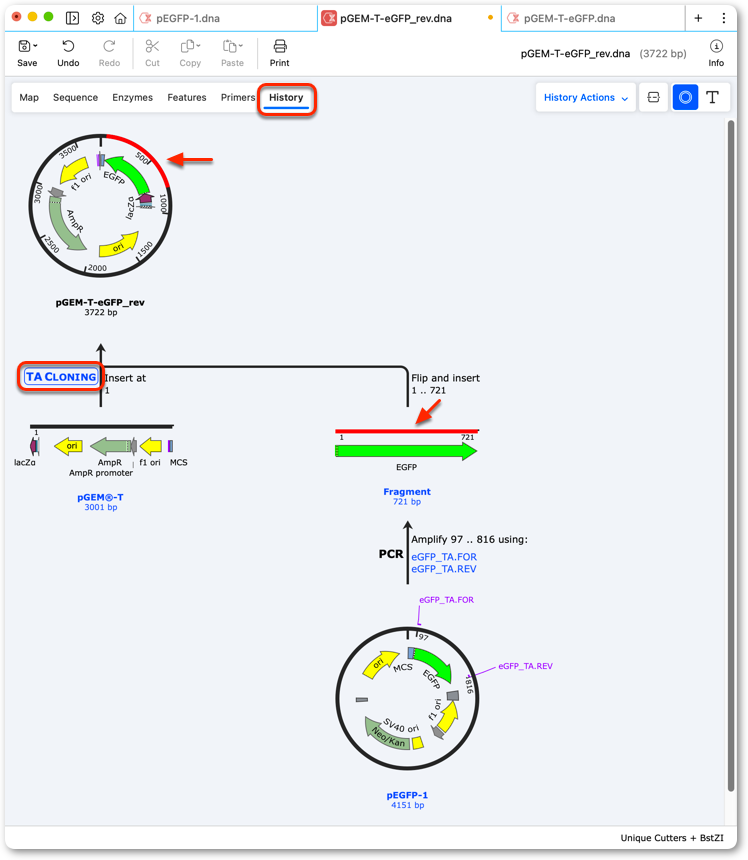Viewport: 748px width, 860px height.
Task: Expand the Save dropdown arrow
Action: click(x=35, y=46)
